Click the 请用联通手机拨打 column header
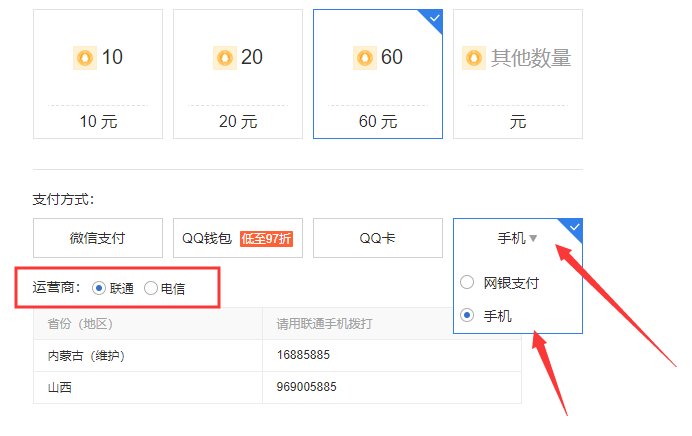The image size is (692, 436). click(x=324, y=324)
